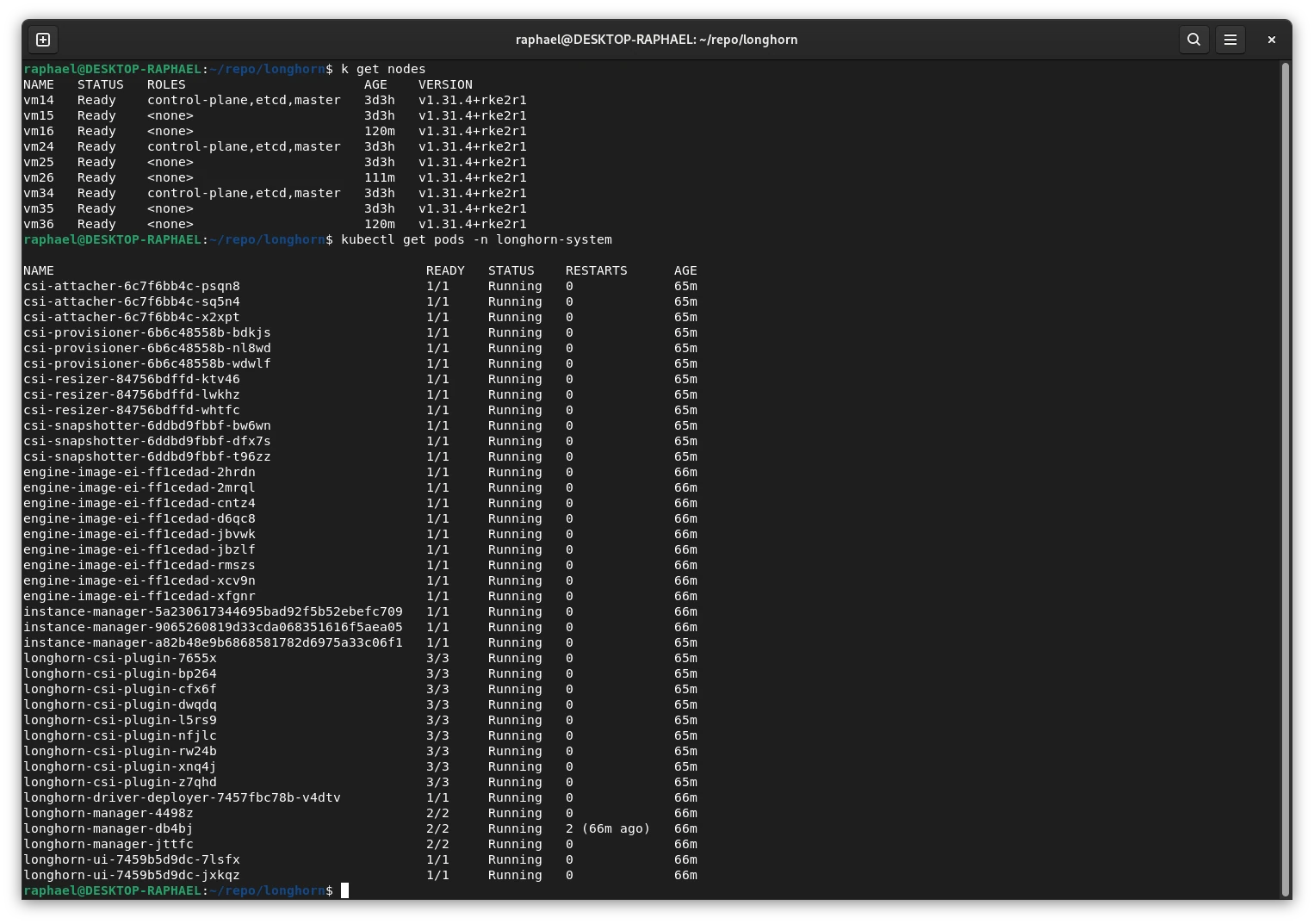Open a new terminal tab
This screenshot has height=924, width=1314.
click(x=43, y=40)
